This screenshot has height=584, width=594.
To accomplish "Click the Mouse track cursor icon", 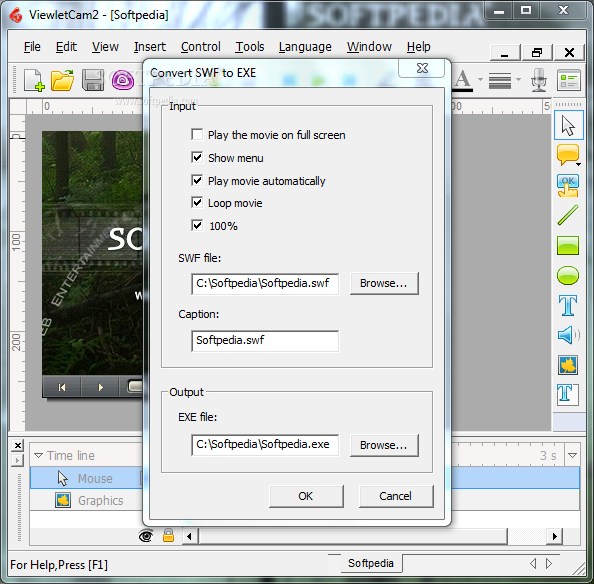I will click(x=63, y=478).
